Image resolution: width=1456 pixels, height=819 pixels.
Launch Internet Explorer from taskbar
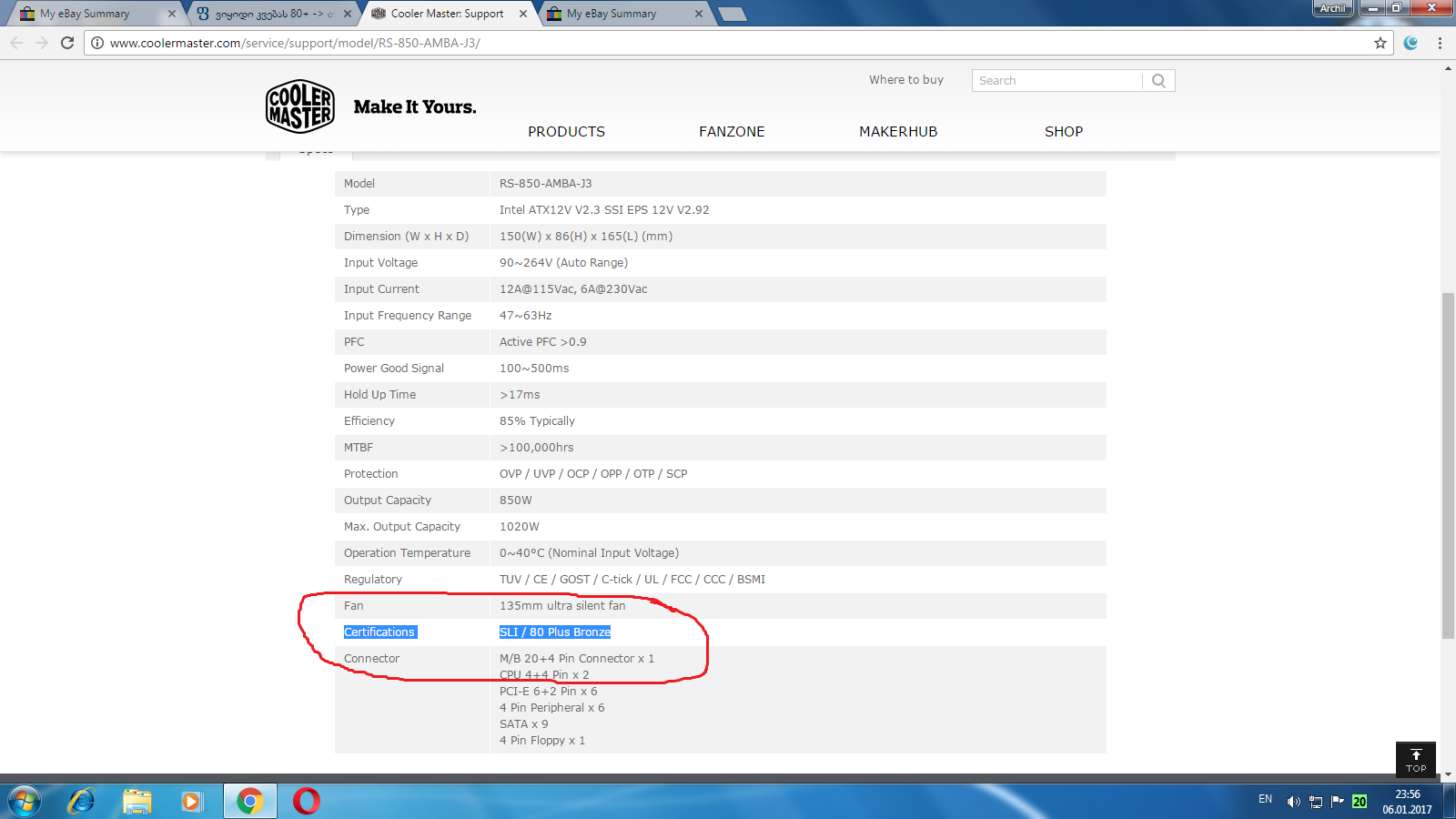(x=82, y=801)
